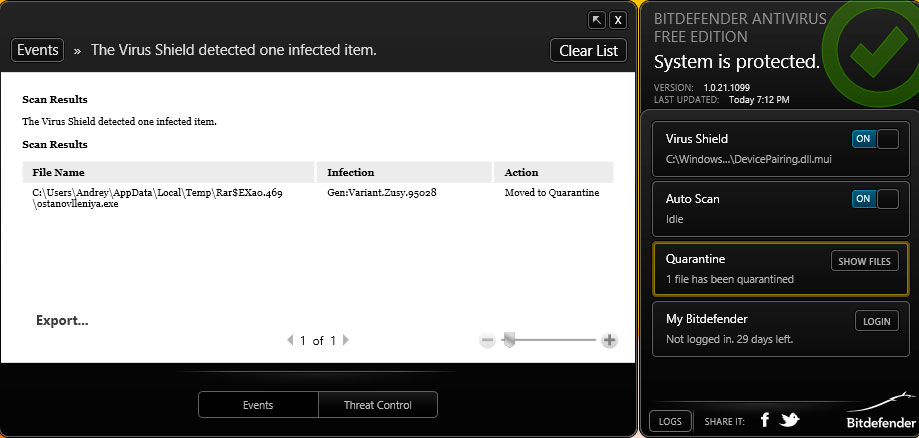Open the Logs button
Viewport: 919px width, 438px height.
point(670,421)
